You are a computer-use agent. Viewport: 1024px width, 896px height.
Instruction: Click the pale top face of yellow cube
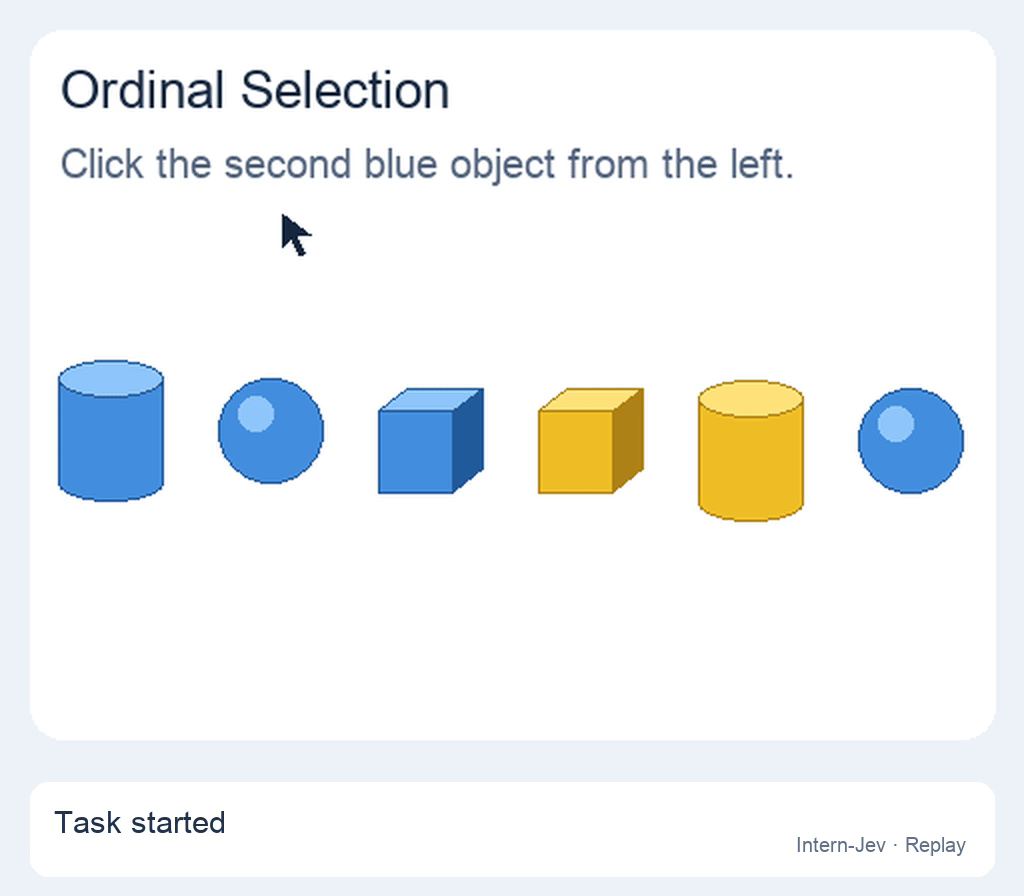coord(591,400)
